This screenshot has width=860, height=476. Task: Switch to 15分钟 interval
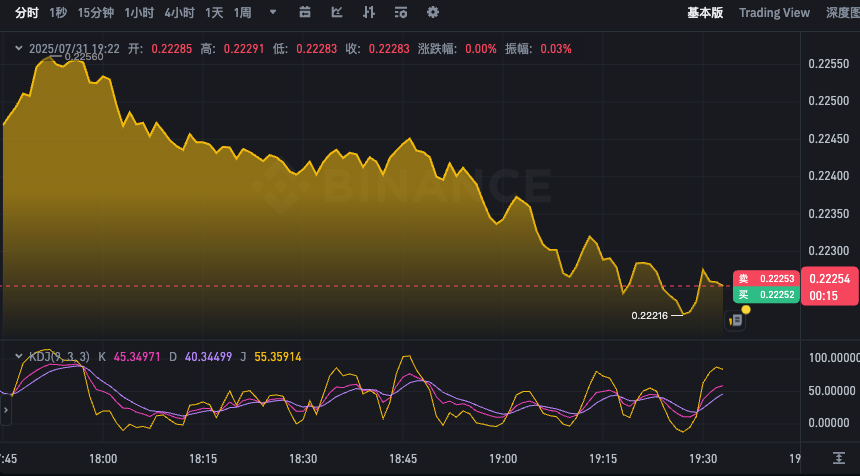point(96,13)
